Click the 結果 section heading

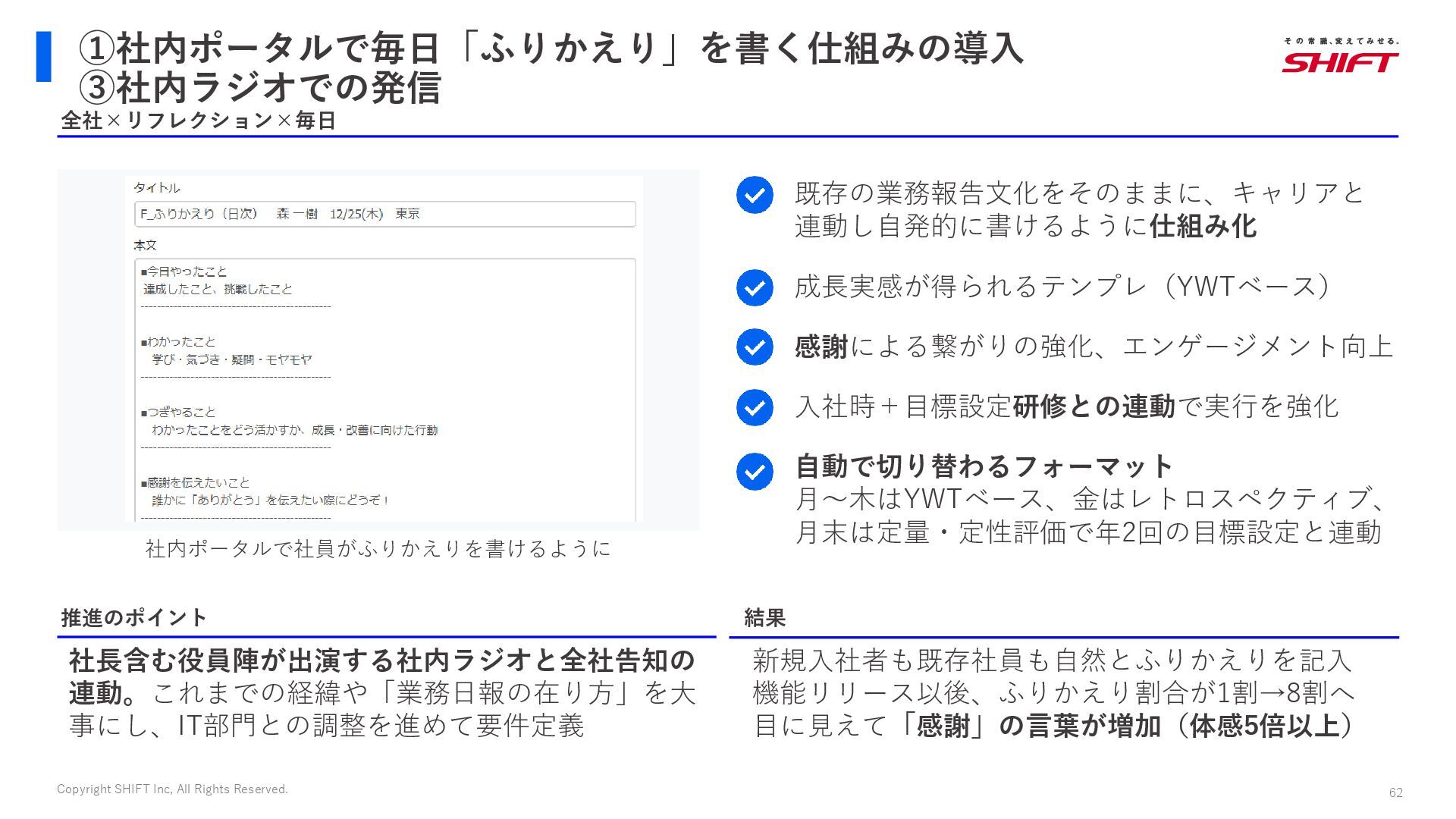tap(764, 617)
